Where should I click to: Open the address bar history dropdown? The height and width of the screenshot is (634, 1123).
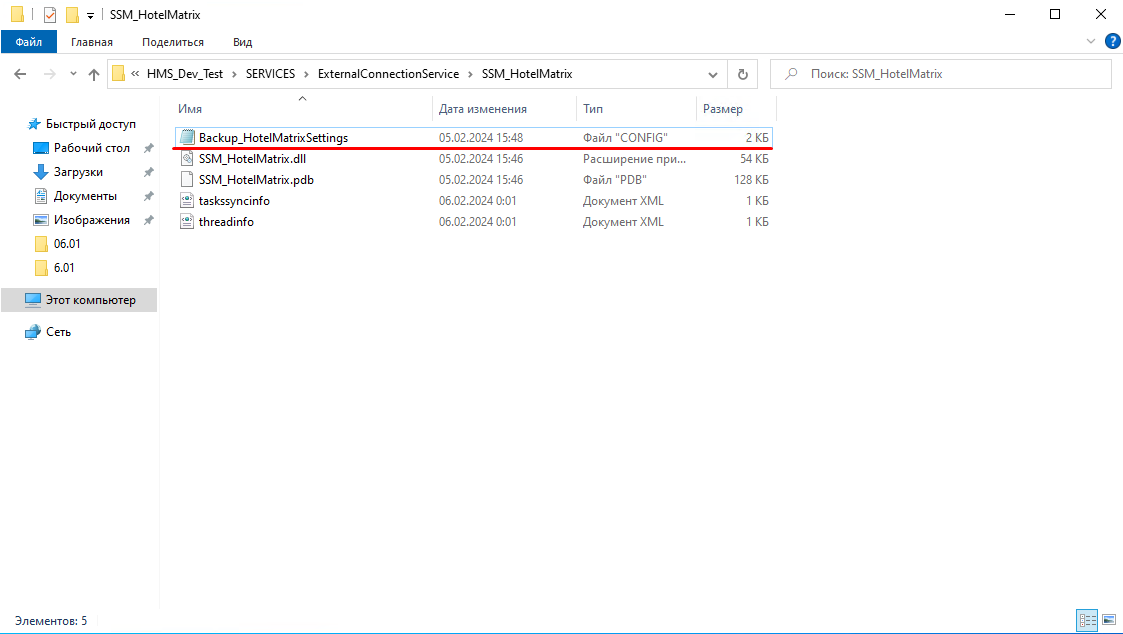[713, 74]
